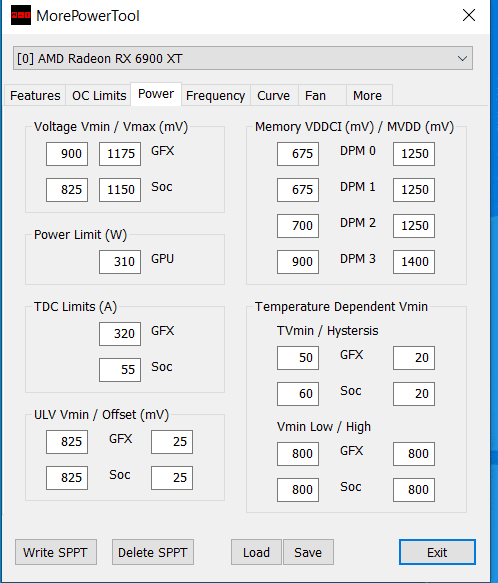
Task: Edit the GFX Vmin High field
Action: 414,454
